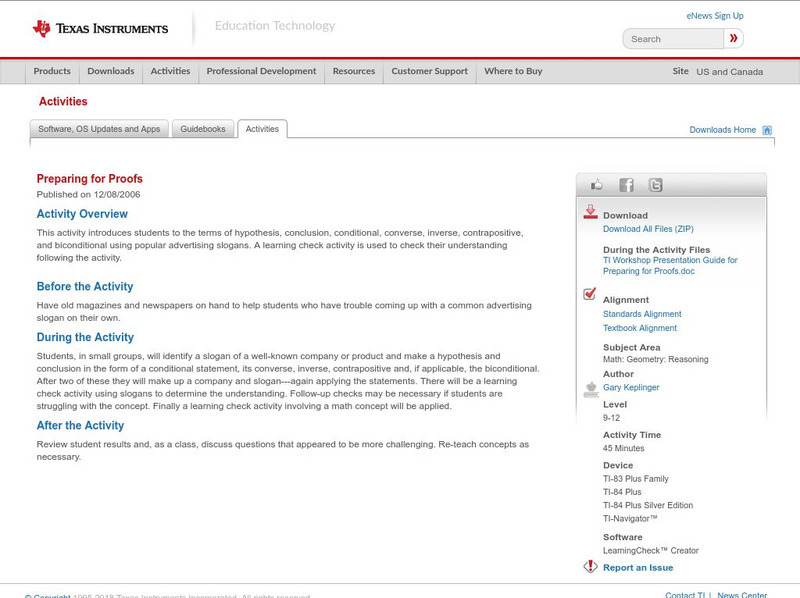Select the Activities tab
Viewport: 800px width, 598px height.
click(262, 129)
